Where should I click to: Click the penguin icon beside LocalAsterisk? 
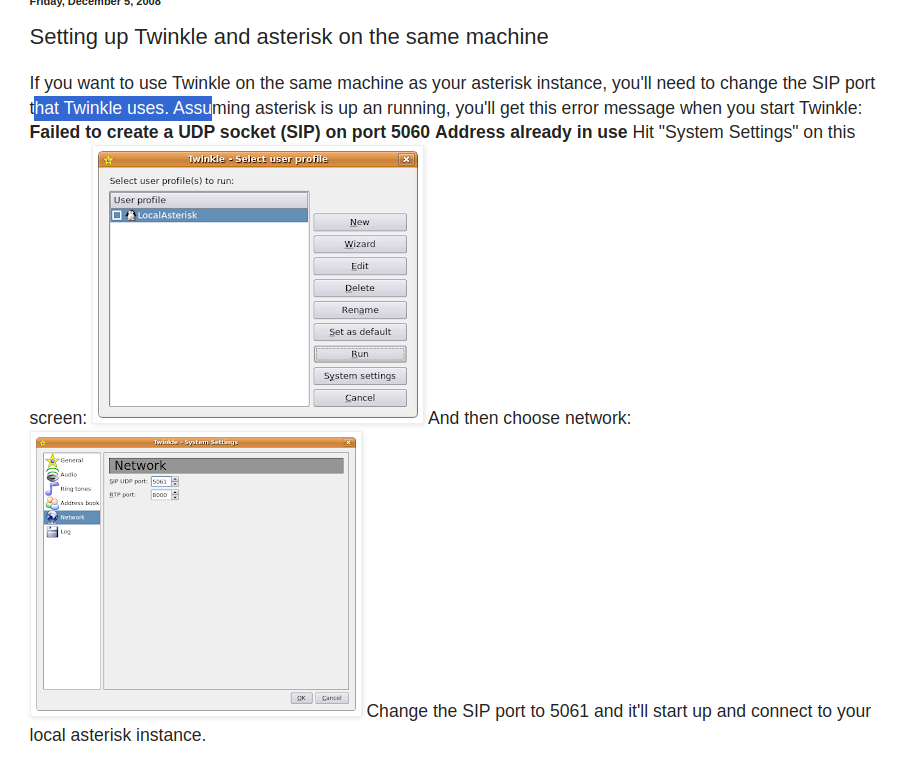coord(130,215)
